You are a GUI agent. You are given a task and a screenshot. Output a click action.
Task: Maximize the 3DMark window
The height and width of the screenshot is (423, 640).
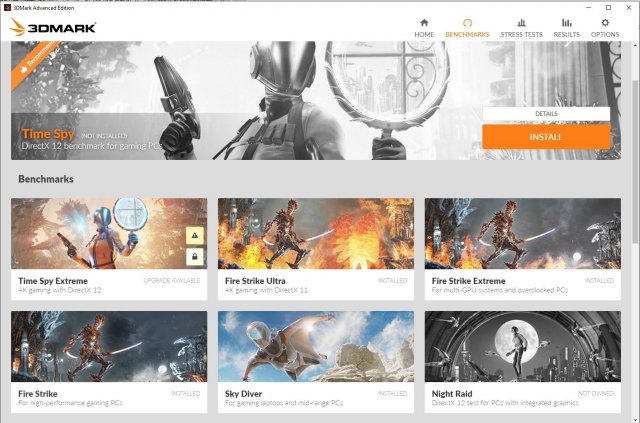(x=609, y=7)
